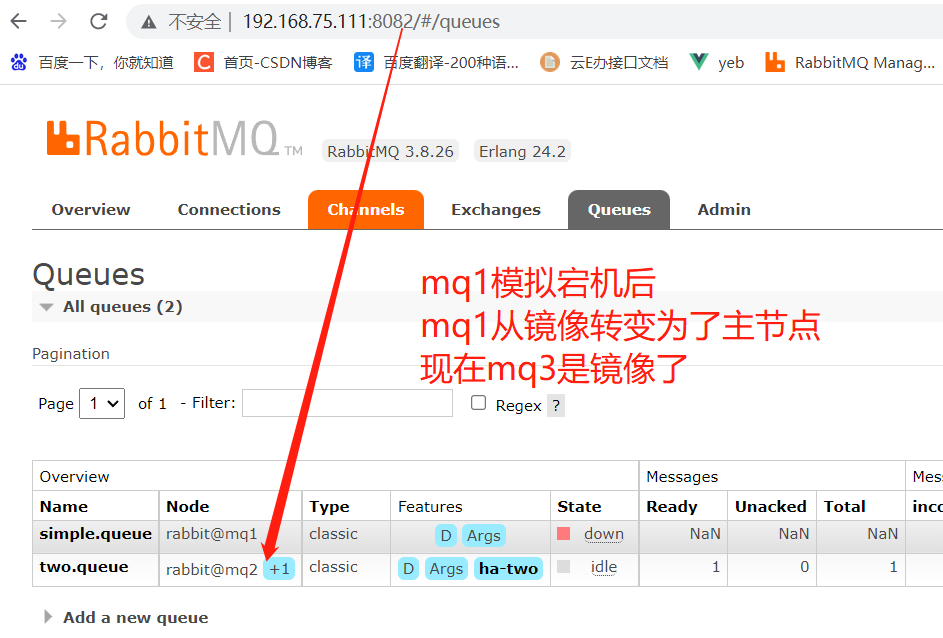Open the Regex help question mark
This screenshot has height=638, width=943.
click(556, 406)
